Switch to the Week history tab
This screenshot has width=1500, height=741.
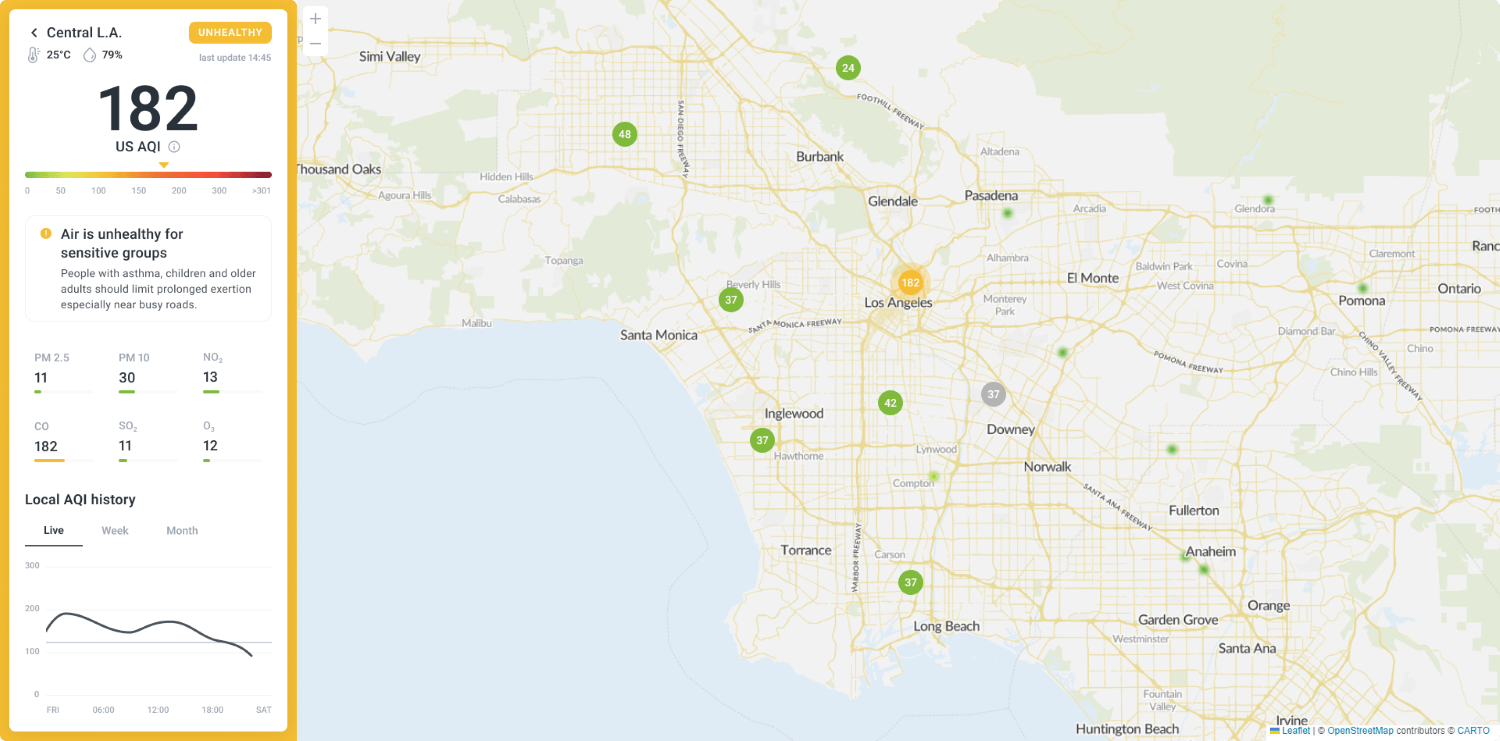click(115, 531)
